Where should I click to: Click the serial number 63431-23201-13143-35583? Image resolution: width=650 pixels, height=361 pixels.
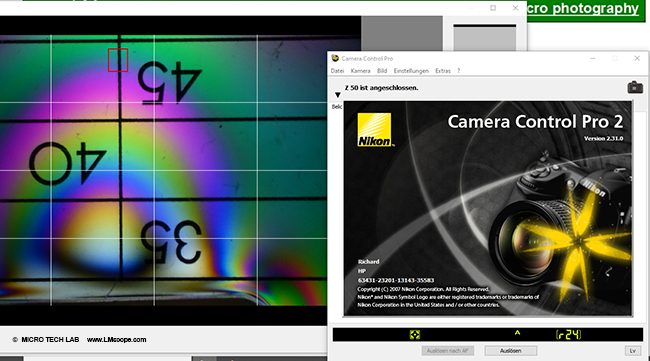(396, 280)
